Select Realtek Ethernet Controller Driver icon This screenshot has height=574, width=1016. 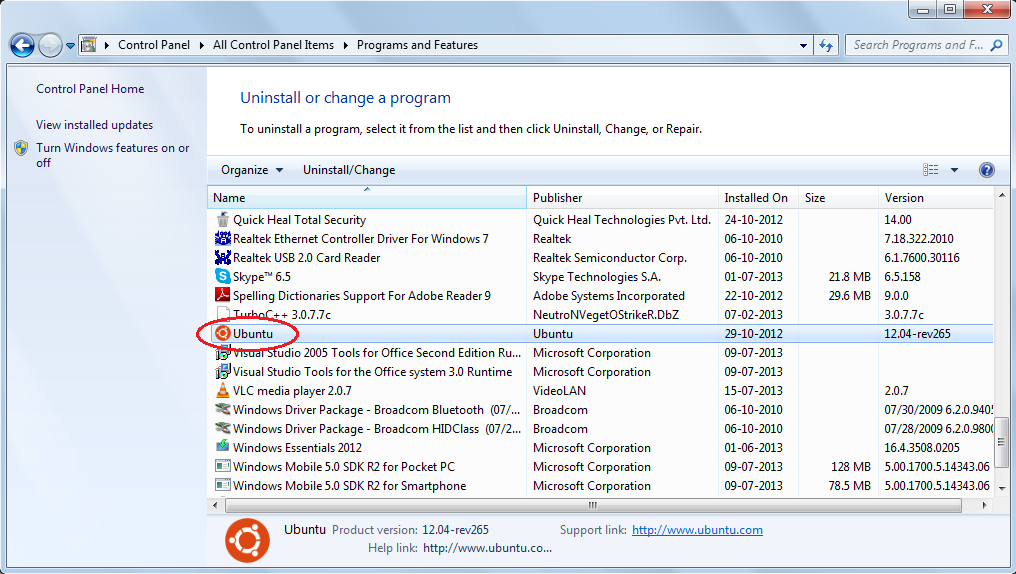coord(222,238)
